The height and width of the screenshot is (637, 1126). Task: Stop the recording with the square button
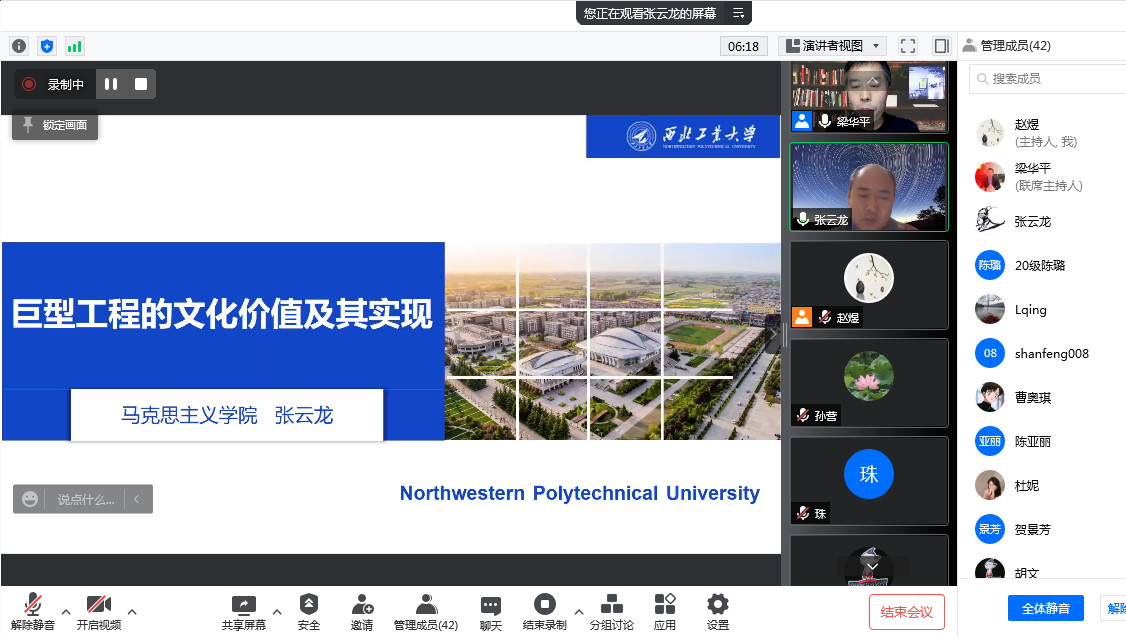pos(141,85)
